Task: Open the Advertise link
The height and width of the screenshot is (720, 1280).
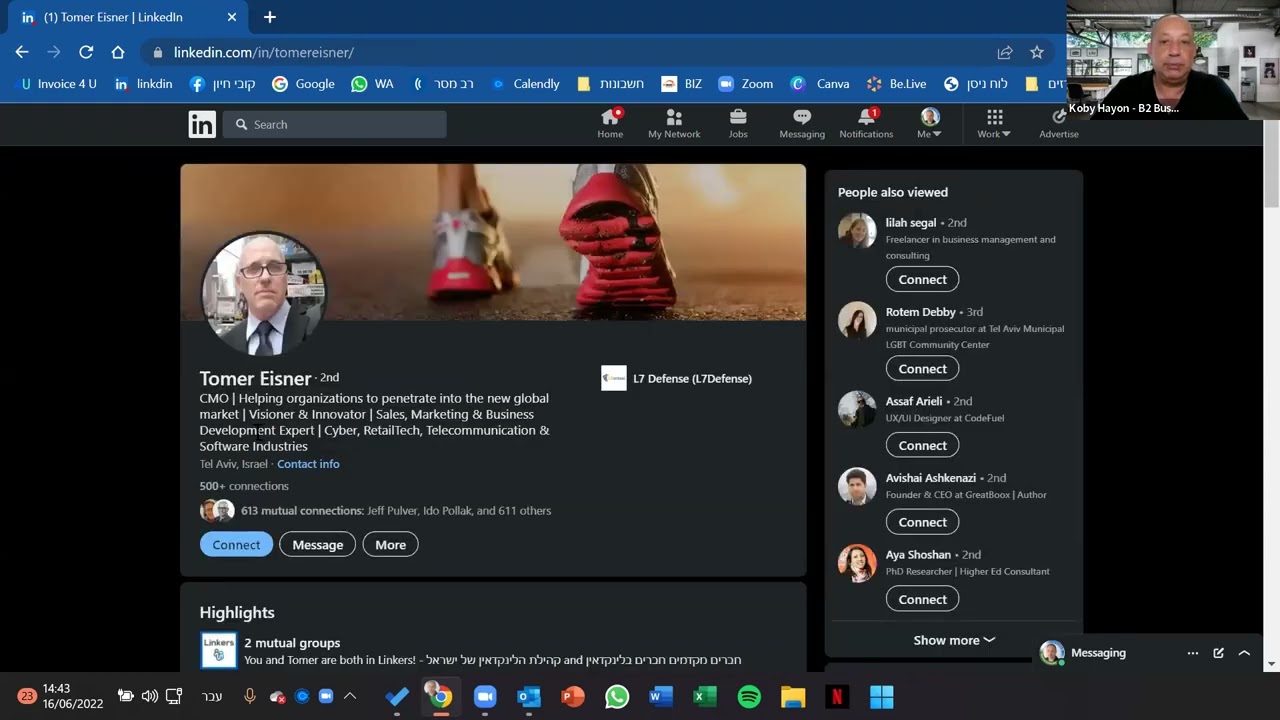Action: click(x=1058, y=124)
